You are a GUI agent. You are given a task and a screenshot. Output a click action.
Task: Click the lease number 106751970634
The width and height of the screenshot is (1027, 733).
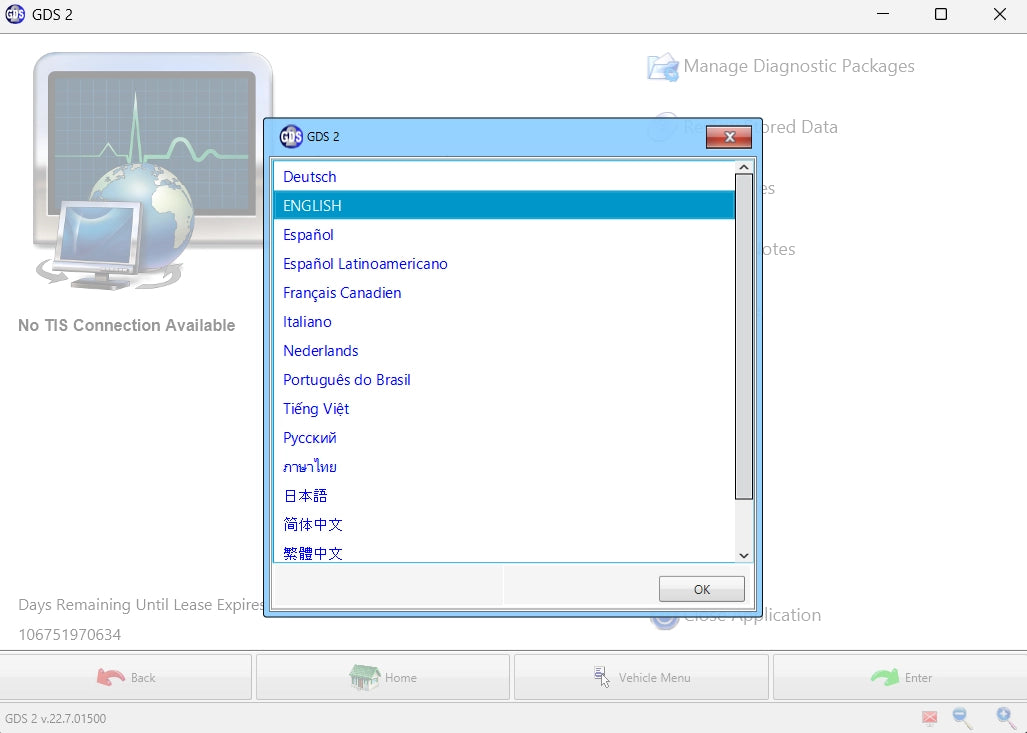click(x=69, y=634)
